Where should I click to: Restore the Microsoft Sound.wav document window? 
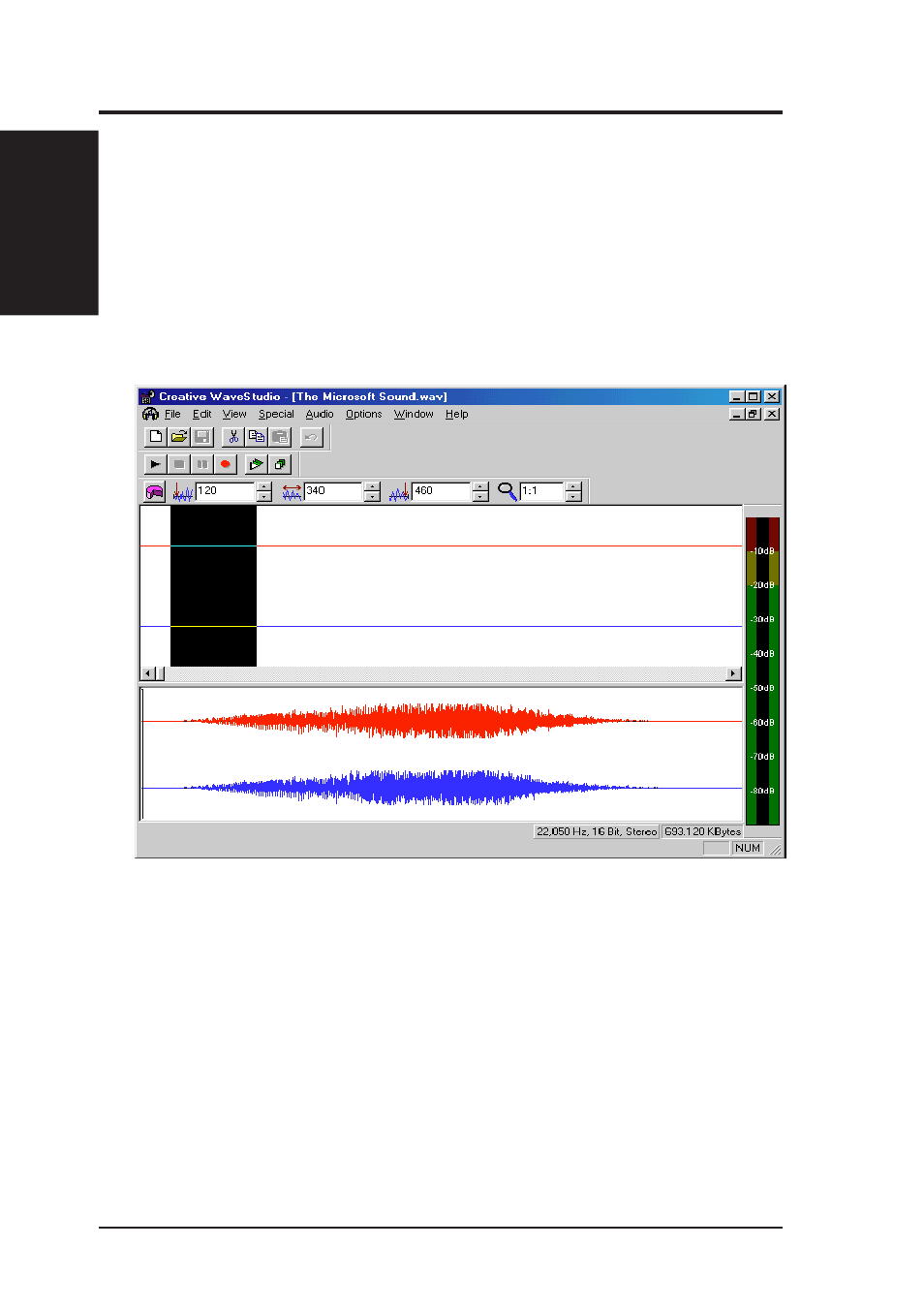click(x=753, y=414)
